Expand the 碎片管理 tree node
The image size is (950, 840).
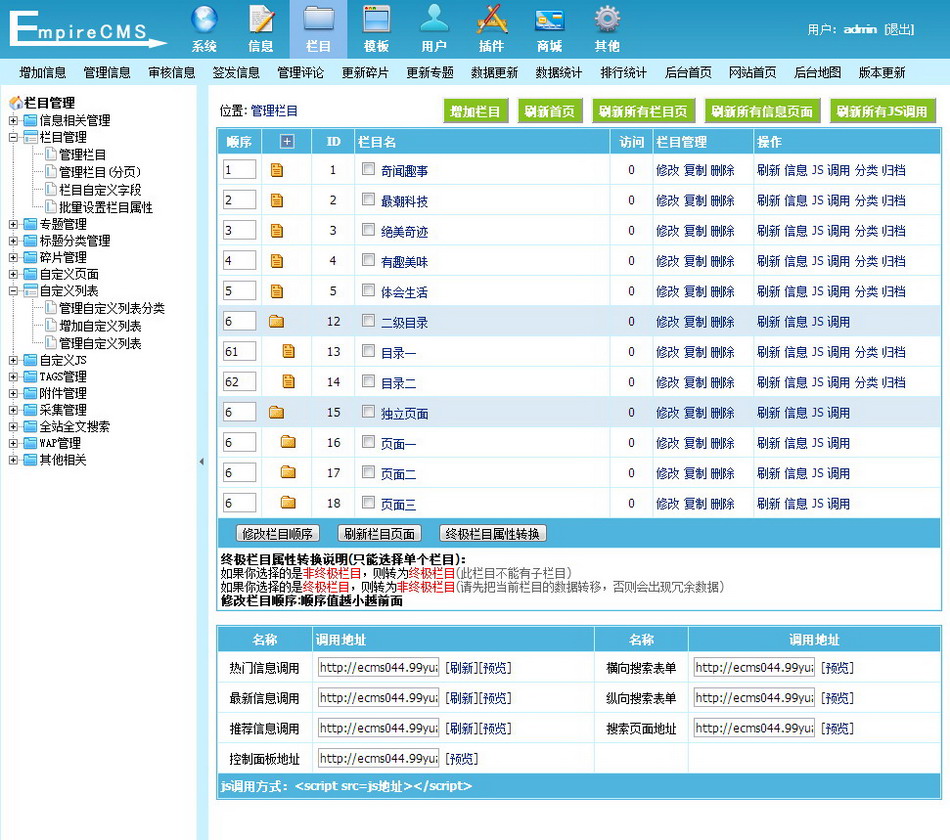coord(13,258)
